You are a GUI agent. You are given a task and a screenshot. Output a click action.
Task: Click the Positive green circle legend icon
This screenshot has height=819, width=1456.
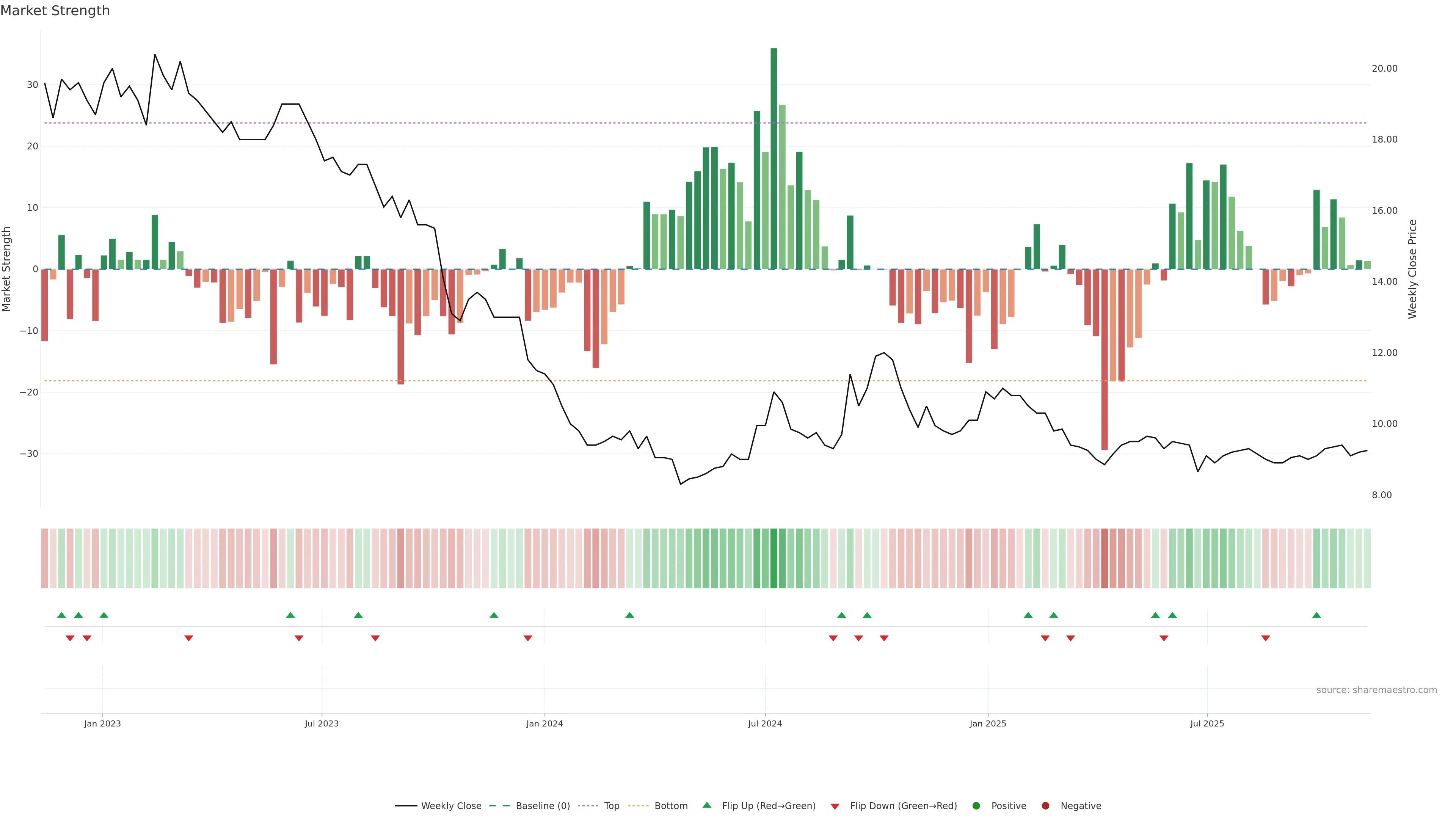[x=976, y=806]
